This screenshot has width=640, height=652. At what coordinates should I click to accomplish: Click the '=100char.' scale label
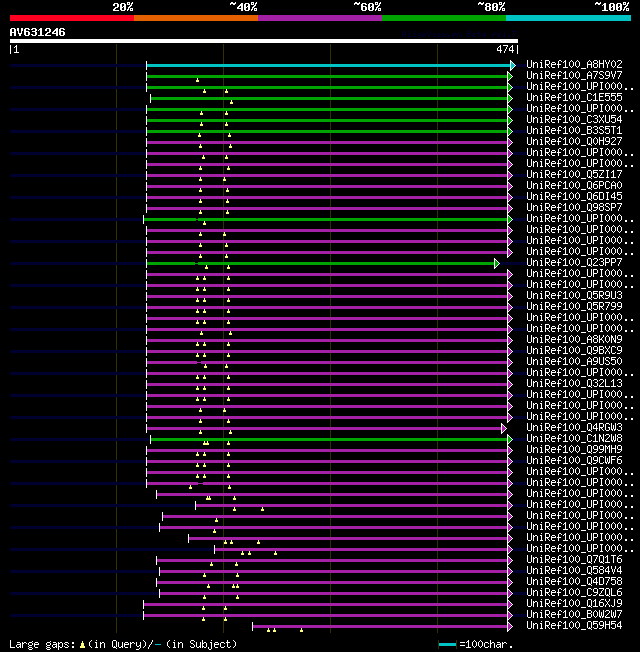click(x=486, y=645)
